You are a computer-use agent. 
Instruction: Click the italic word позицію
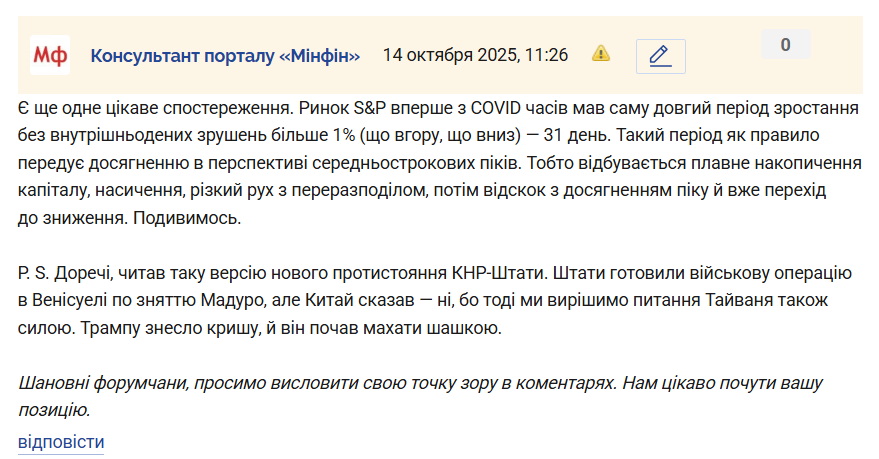click(54, 410)
